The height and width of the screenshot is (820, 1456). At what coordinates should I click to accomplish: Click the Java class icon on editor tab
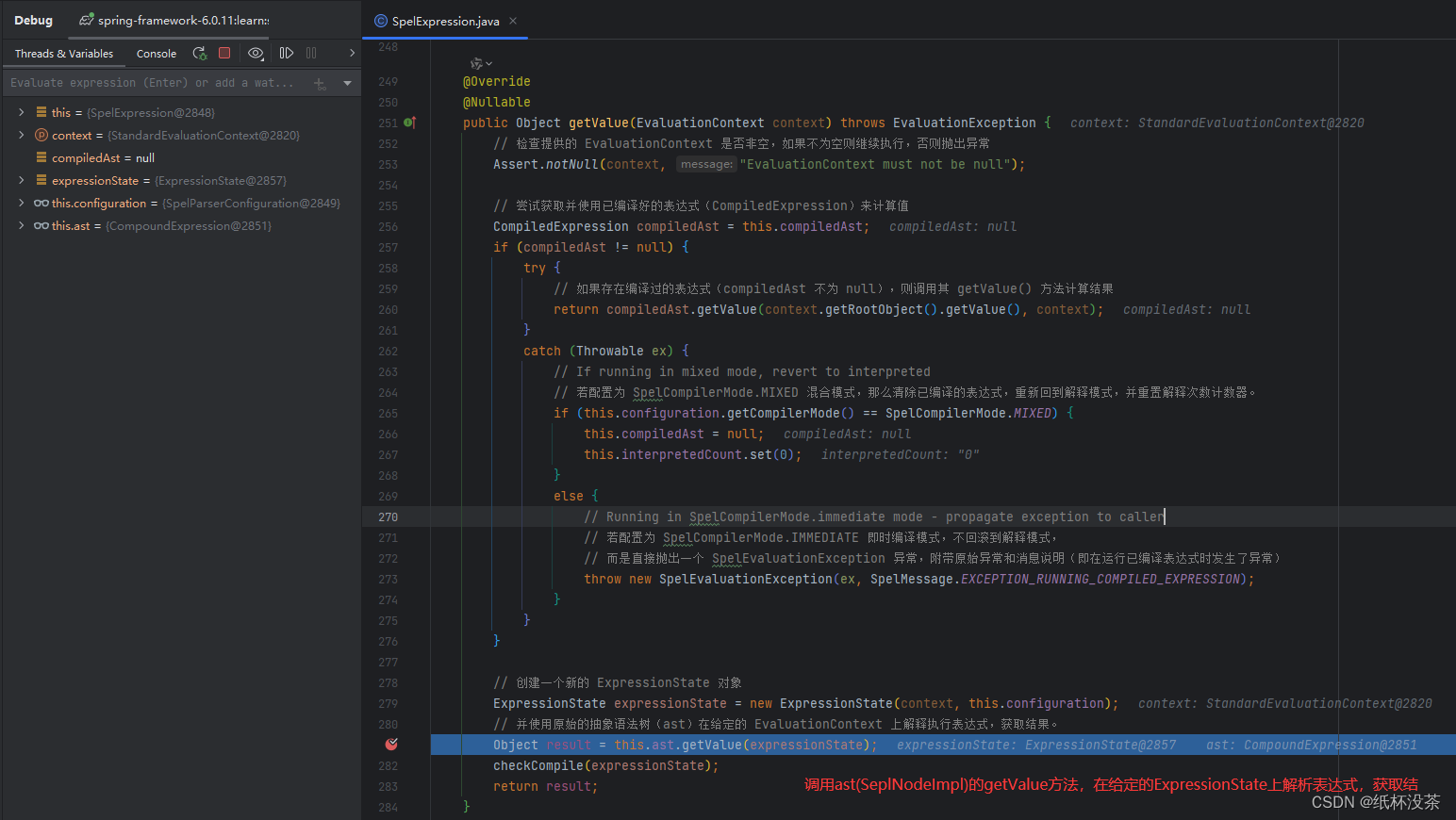click(x=381, y=21)
